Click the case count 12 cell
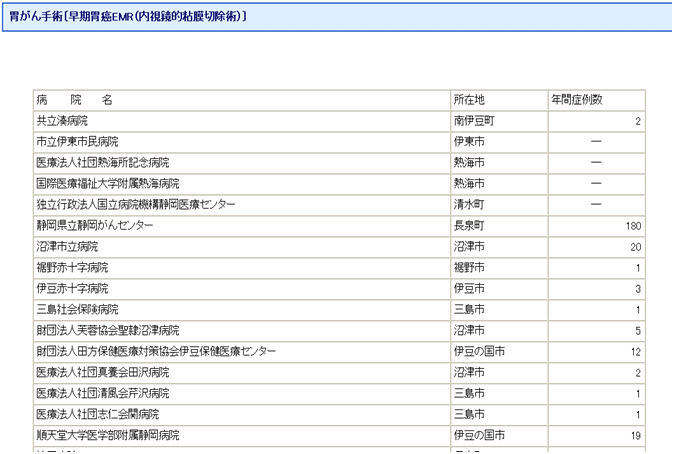The height and width of the screenshot is (454, 674). (635, 352)
